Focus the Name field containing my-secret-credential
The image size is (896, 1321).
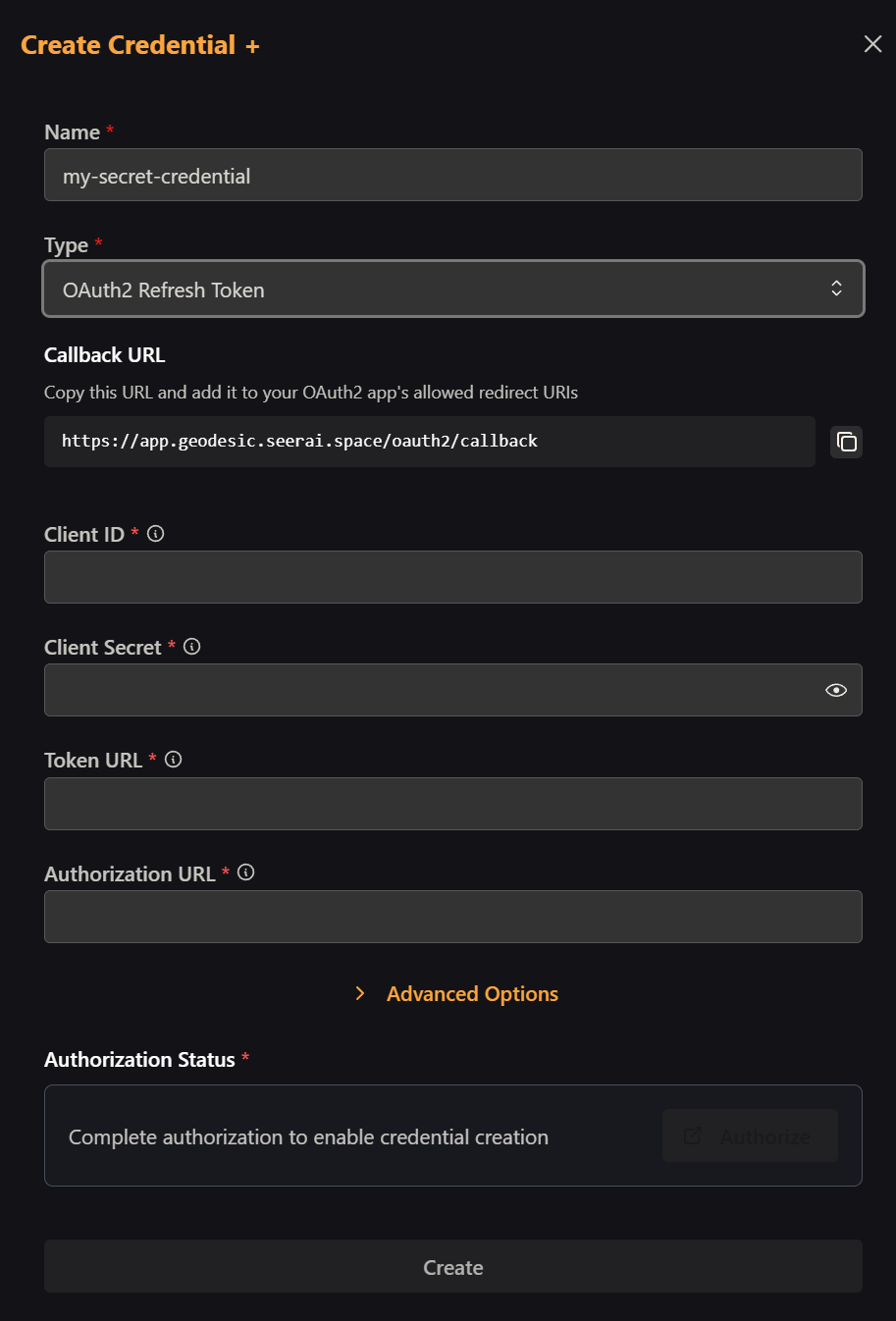453,175
